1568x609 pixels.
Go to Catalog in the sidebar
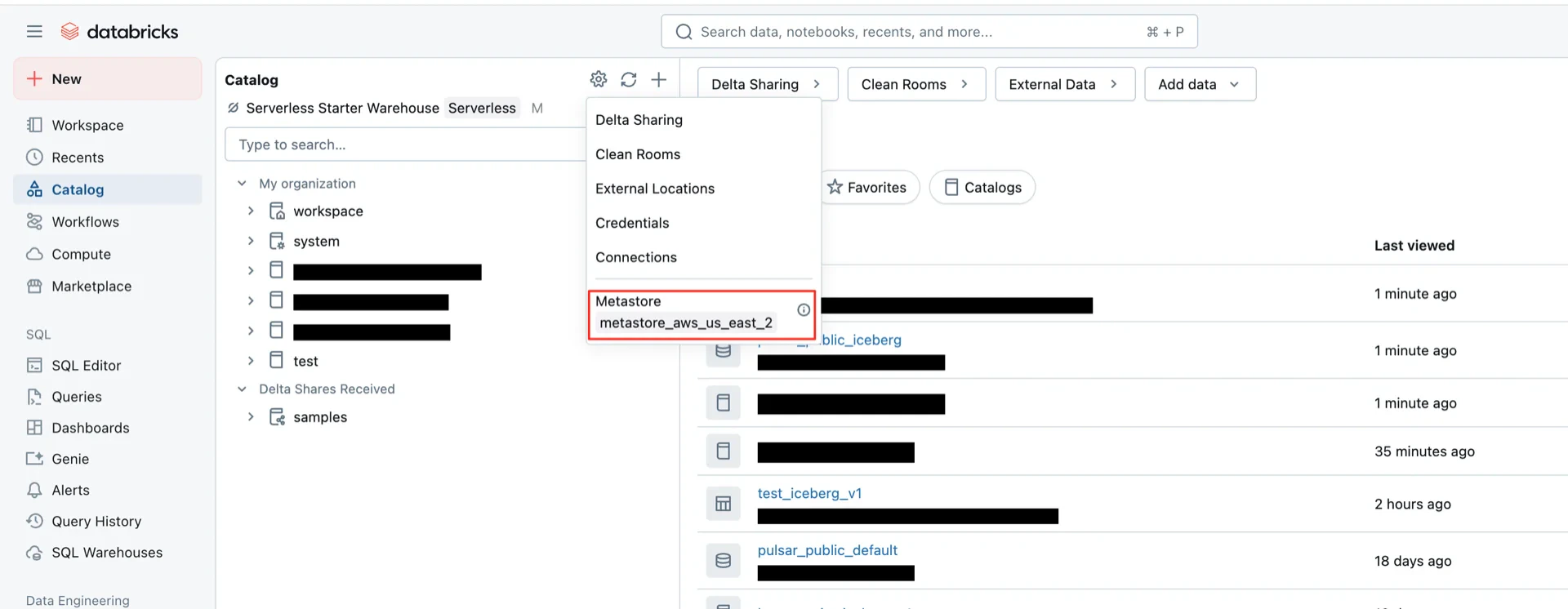[x=108, y=189]
